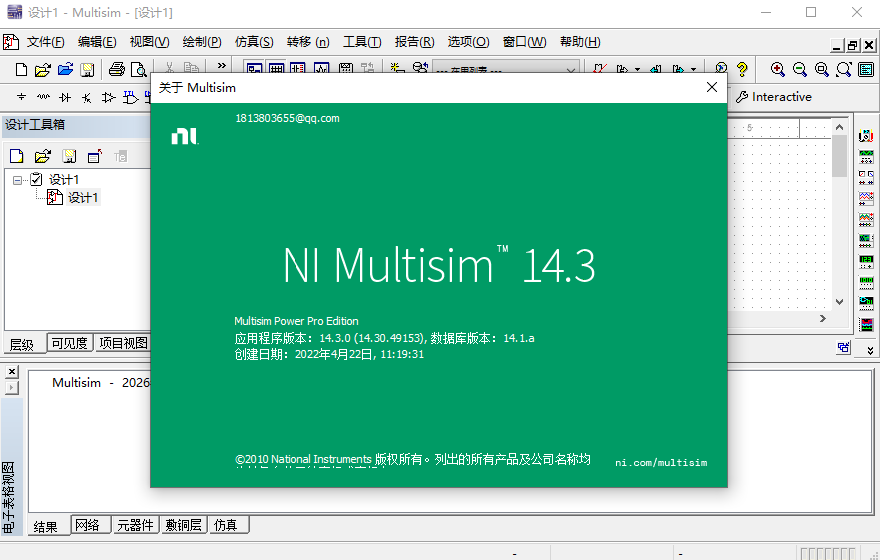Close the spreadsheet view panel
The width and height of the screenshot is (880, 560).
pos(12,371)
